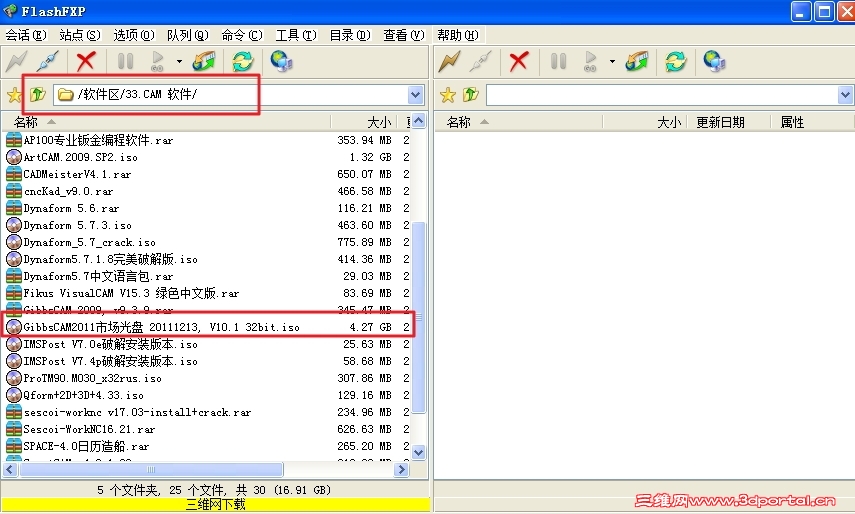Click the left pane Connect lightning icon

pyautogui.click(x=16, y=61)
